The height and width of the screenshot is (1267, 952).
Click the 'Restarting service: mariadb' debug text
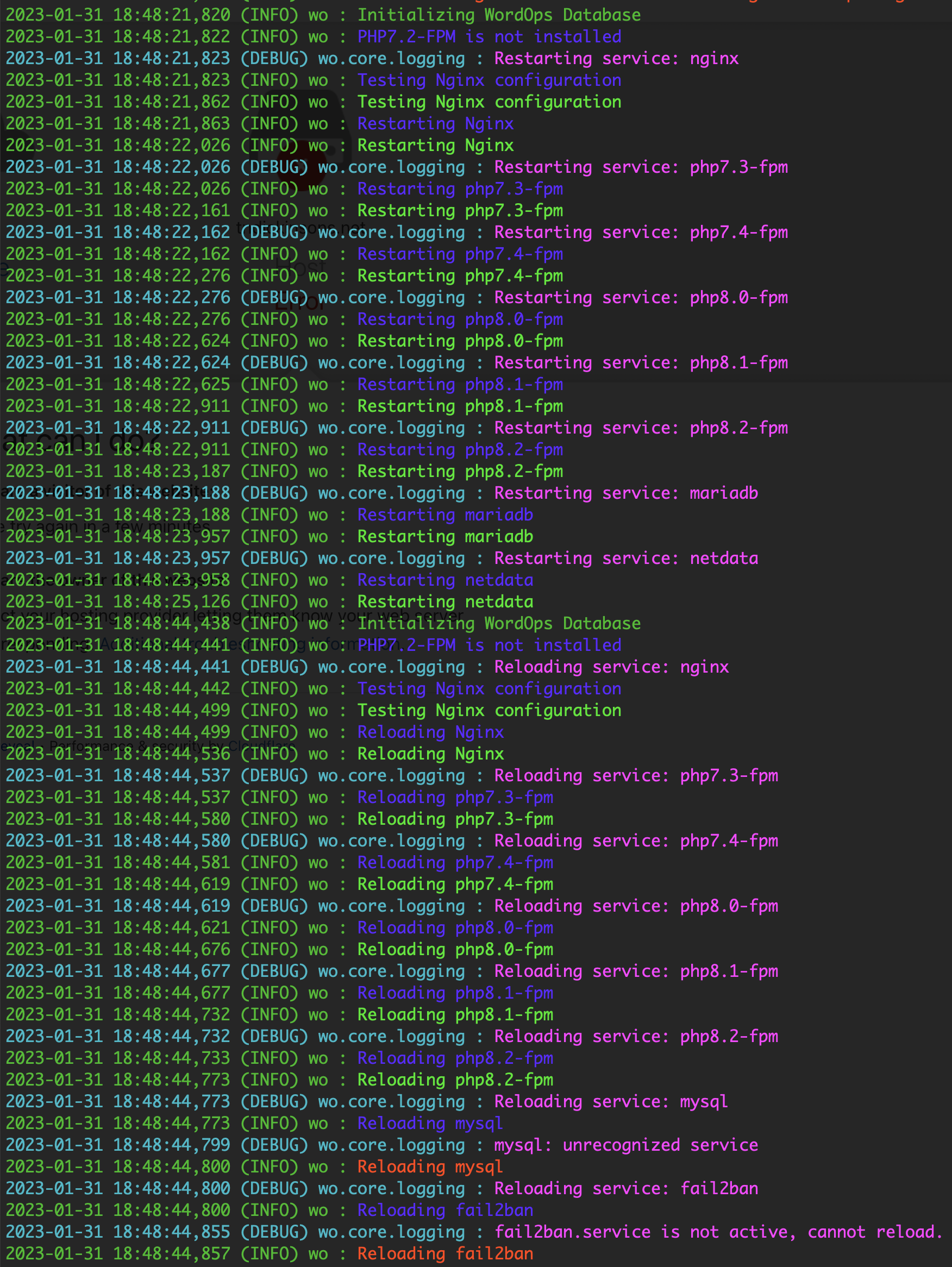click(x=625, y=493)
